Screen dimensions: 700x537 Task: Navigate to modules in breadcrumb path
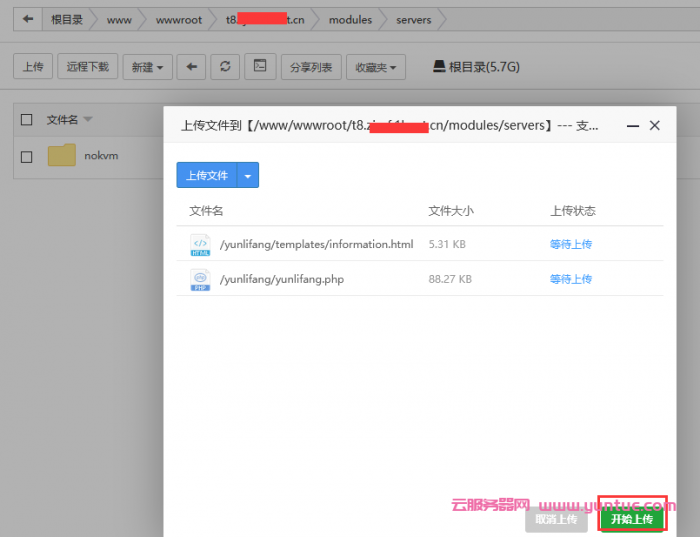pyautogui.click(x=350, y=19)
